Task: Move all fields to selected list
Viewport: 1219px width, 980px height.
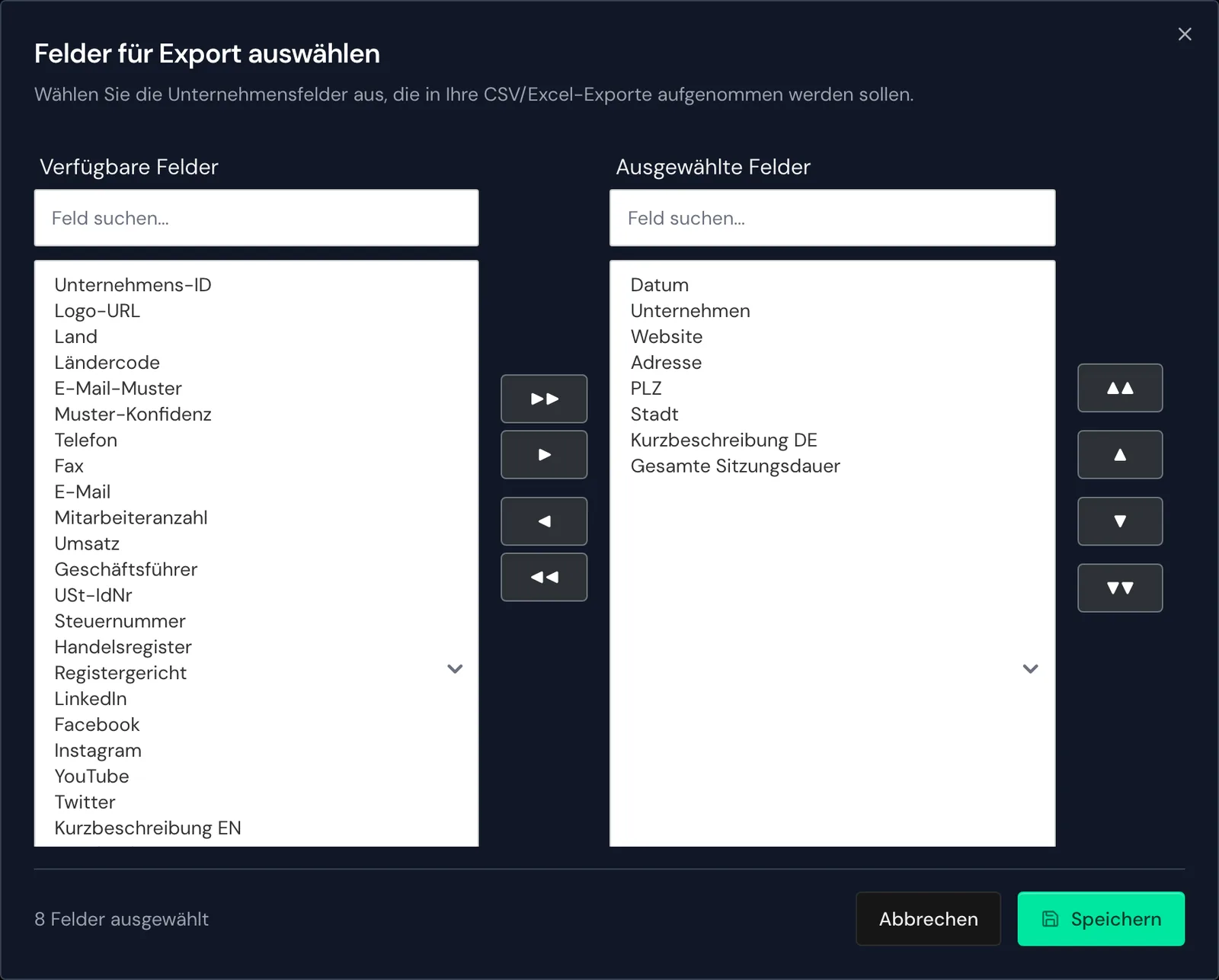Action: [544, 399]
